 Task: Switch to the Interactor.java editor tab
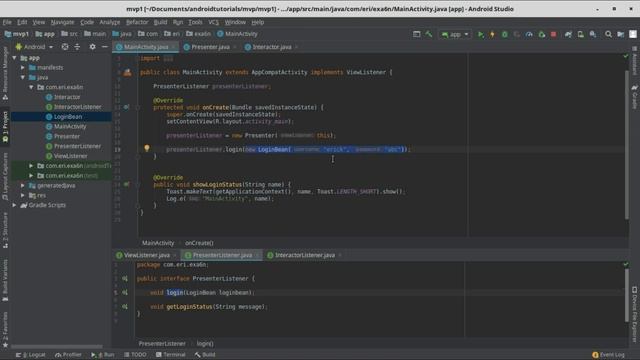click(x=271, y=47)
